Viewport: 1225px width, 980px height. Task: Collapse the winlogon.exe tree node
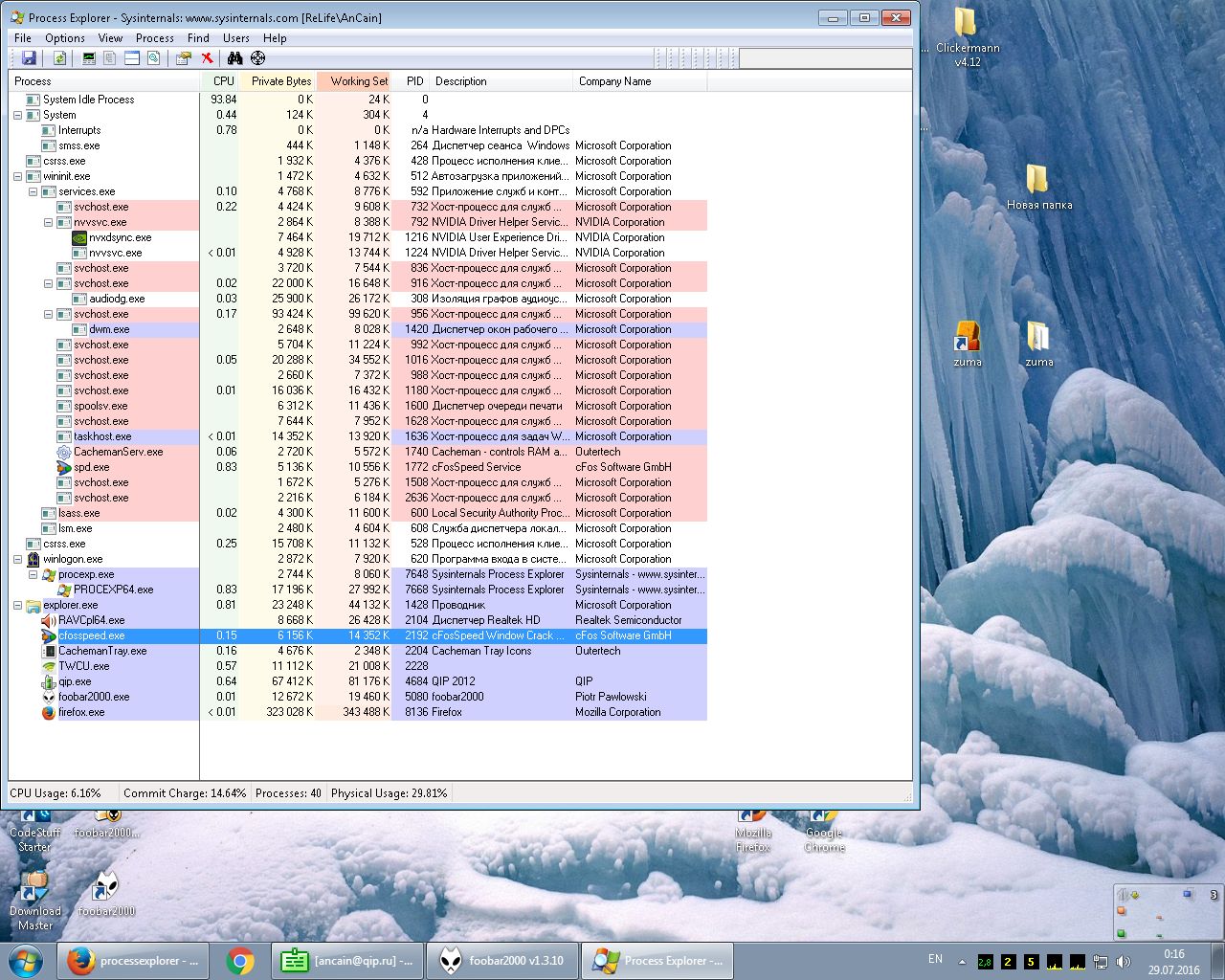click(17, 559)
